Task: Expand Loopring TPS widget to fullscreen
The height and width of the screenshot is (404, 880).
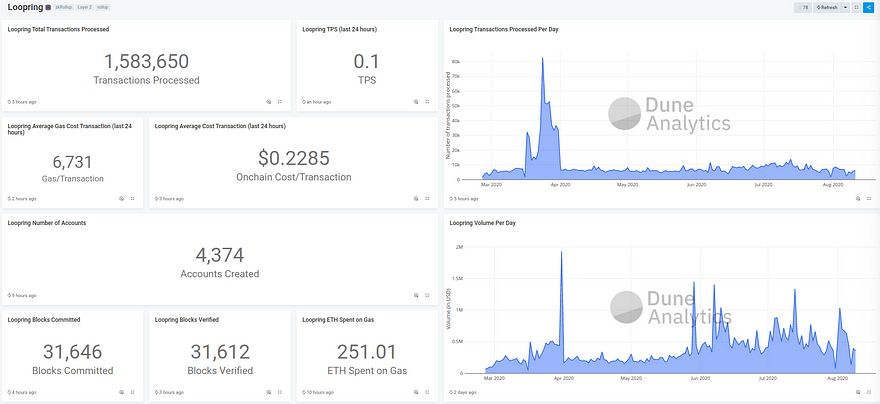Action: click(x=427, y=102)
